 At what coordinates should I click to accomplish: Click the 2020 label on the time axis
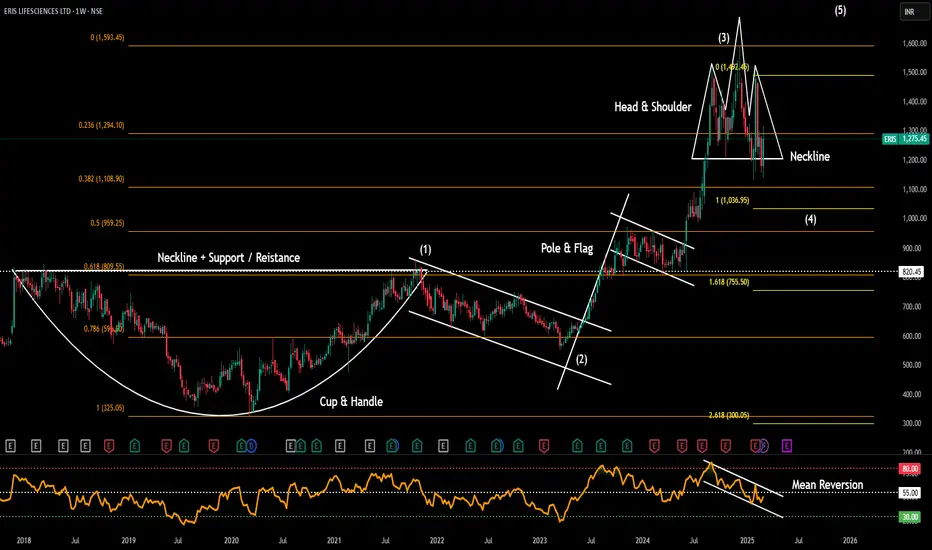[231, 540]
